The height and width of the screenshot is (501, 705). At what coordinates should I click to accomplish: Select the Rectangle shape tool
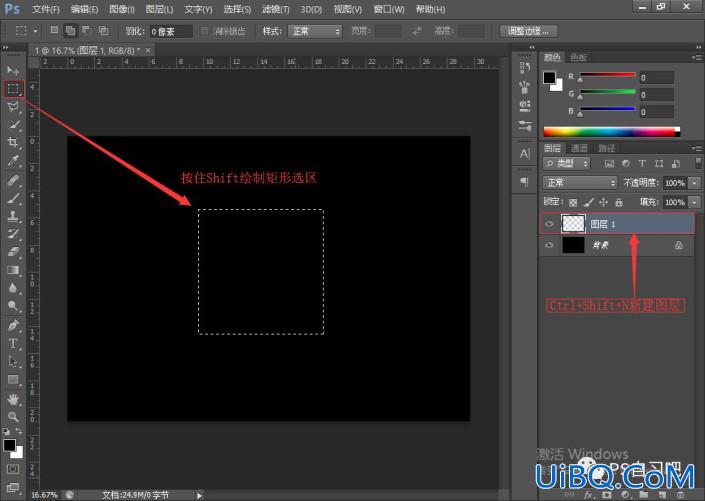point(13,380)
